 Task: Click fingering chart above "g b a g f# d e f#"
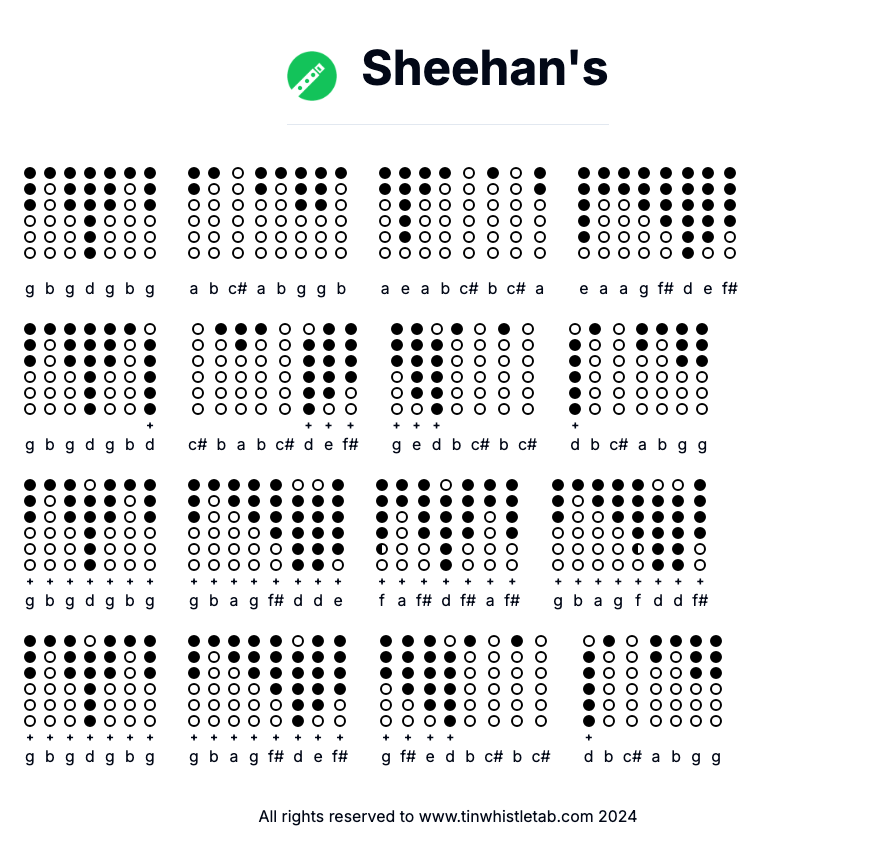pos(267,681)
